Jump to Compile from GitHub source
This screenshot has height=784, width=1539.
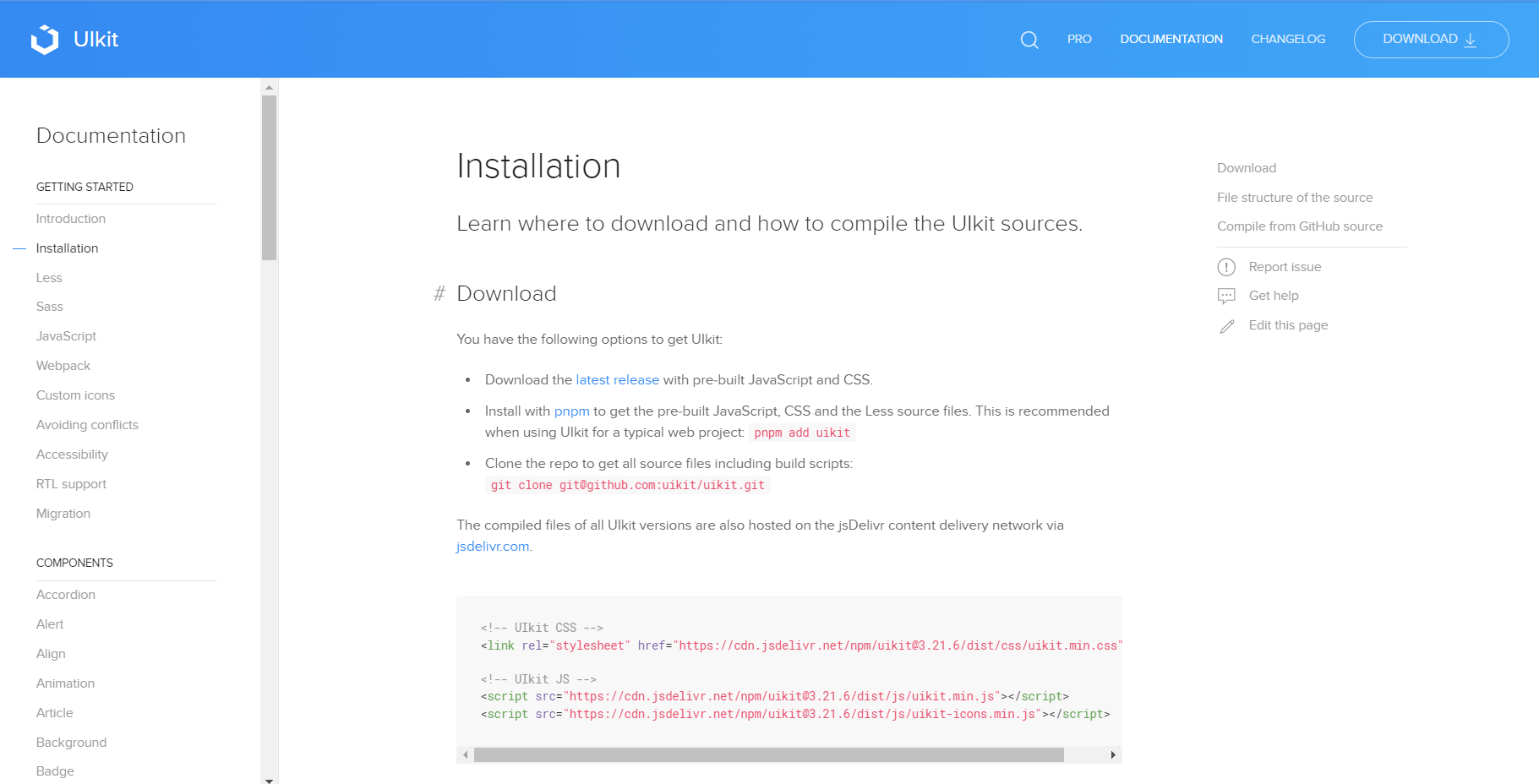1300,226
